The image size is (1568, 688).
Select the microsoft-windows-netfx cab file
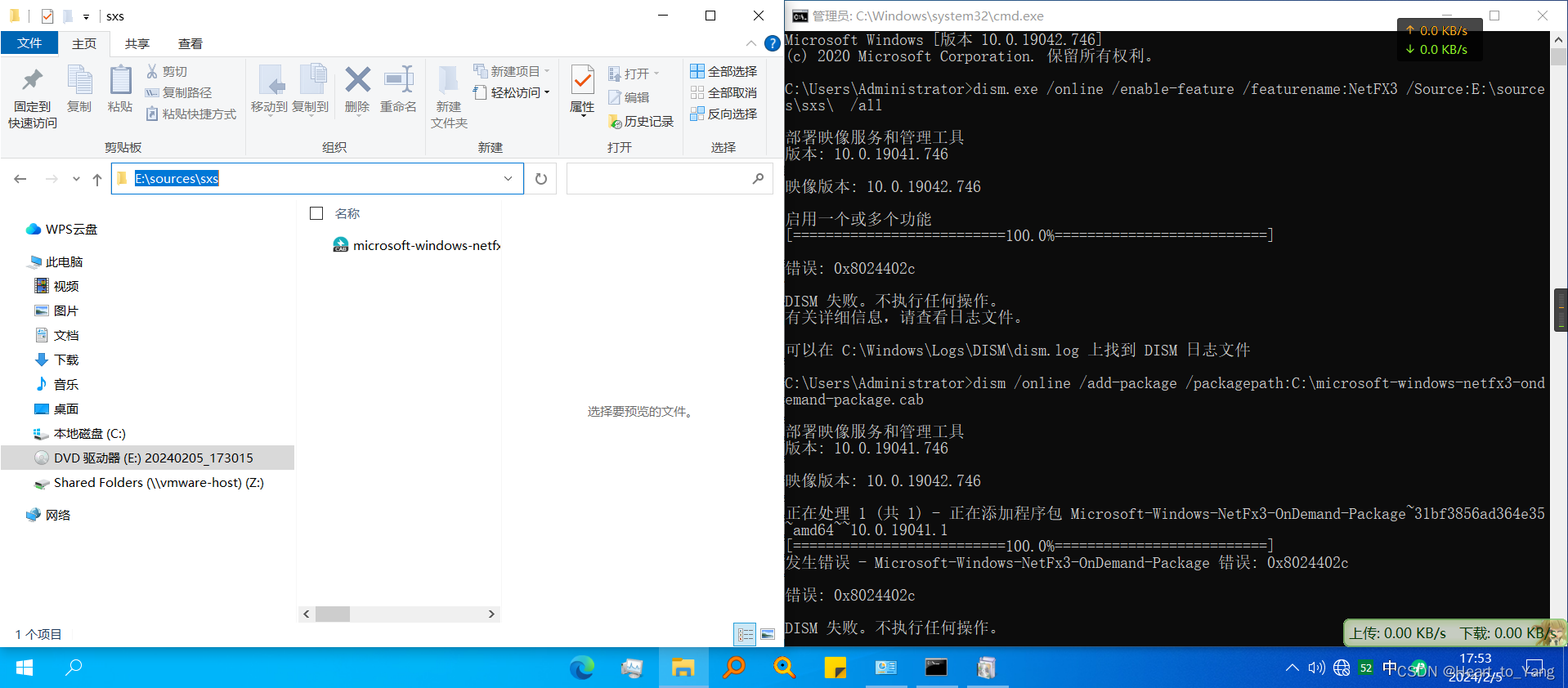point(417,245)
